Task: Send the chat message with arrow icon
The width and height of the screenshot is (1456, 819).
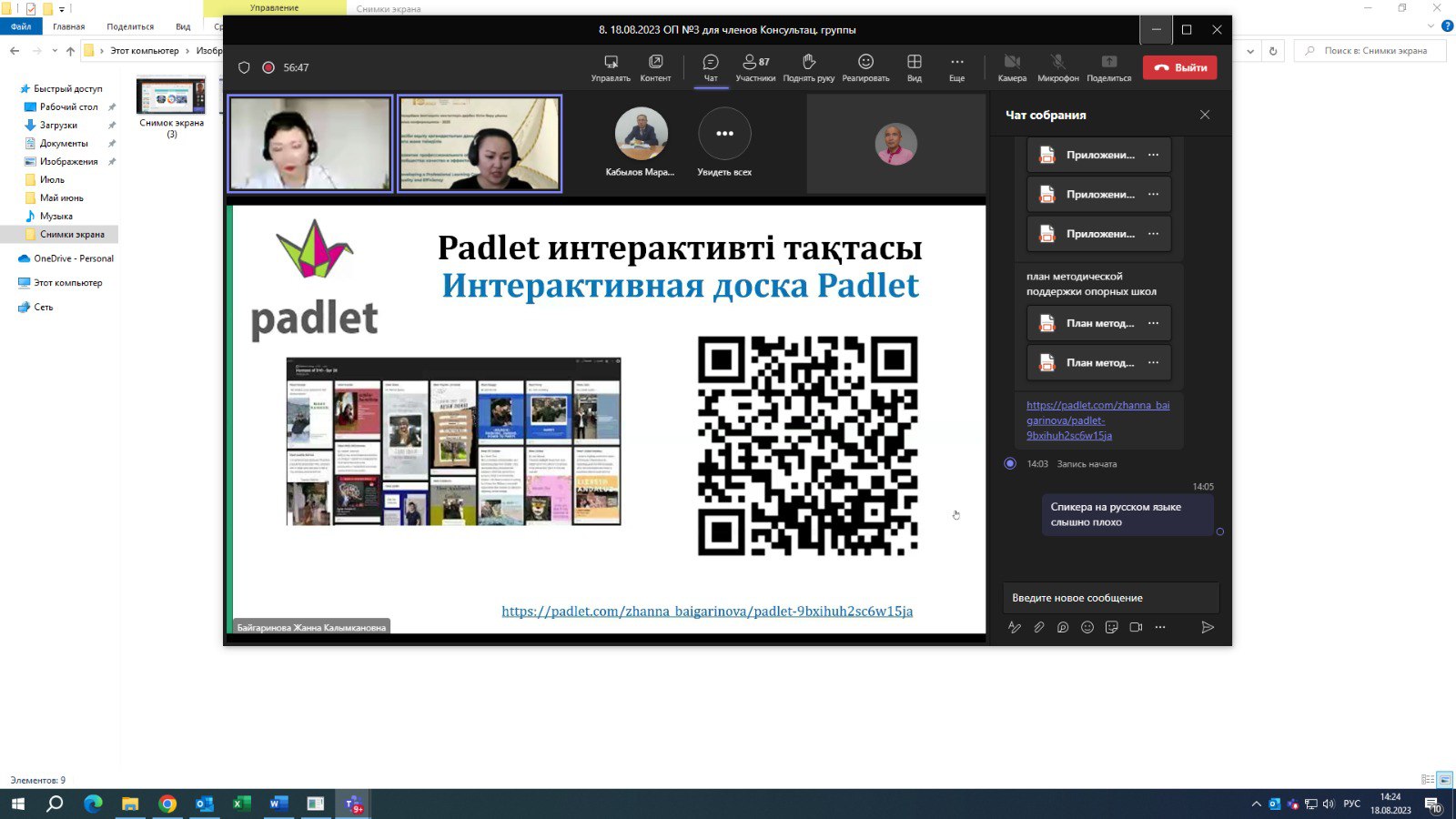Action: click(1208, 627)
